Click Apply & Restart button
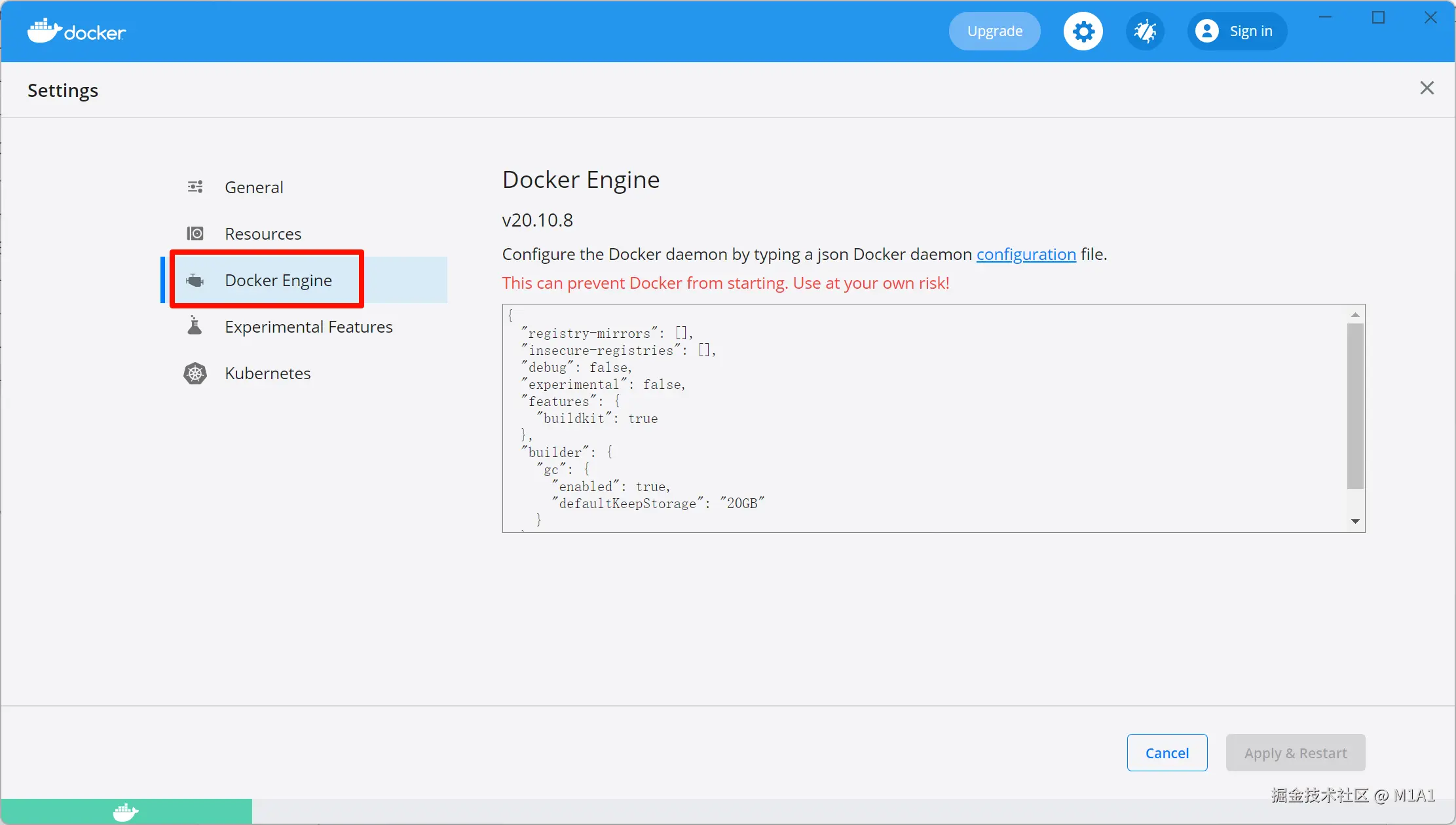 pos(1295,753)
